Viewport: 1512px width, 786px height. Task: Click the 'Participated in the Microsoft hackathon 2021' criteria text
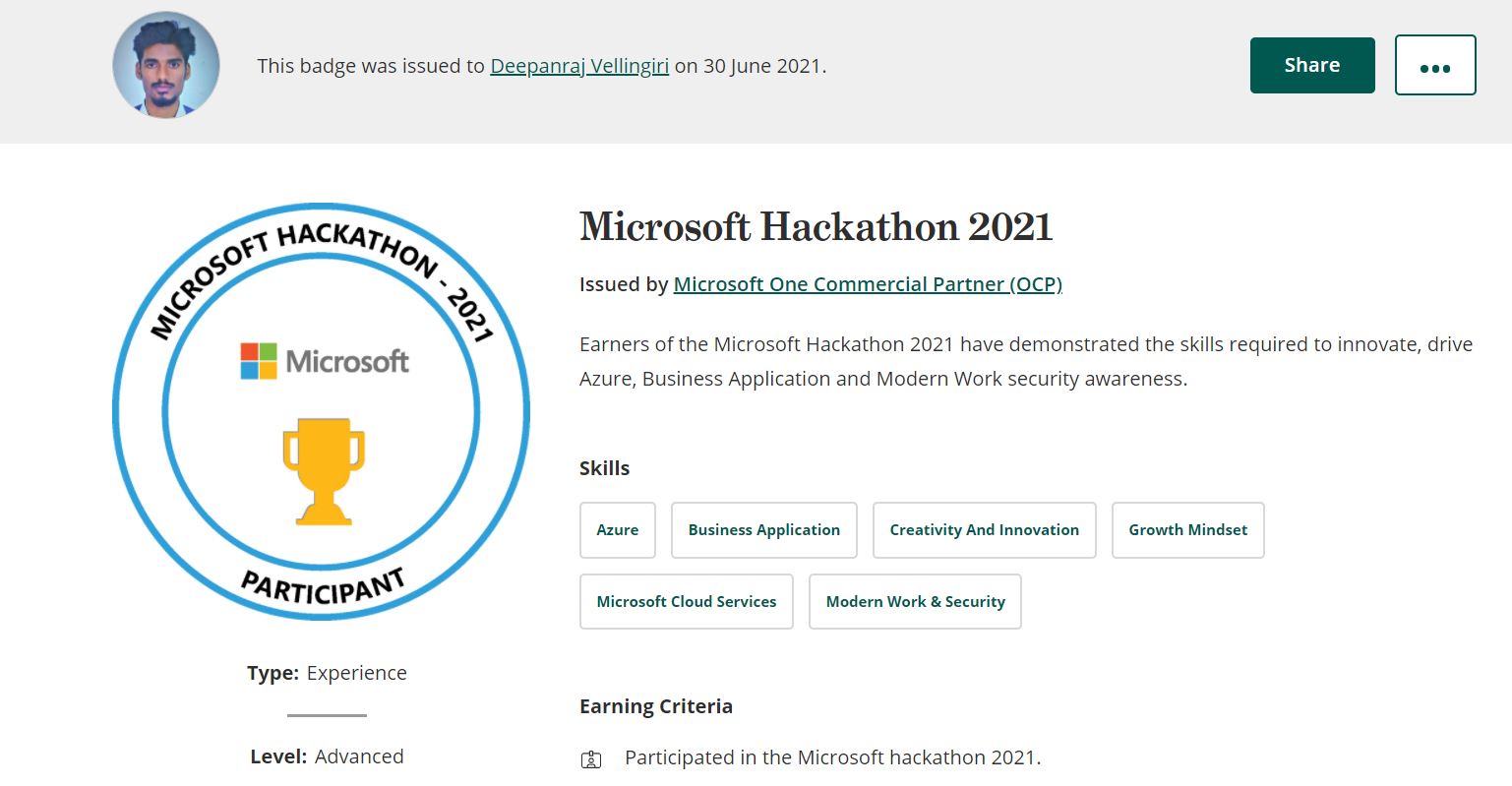point(832,757)
